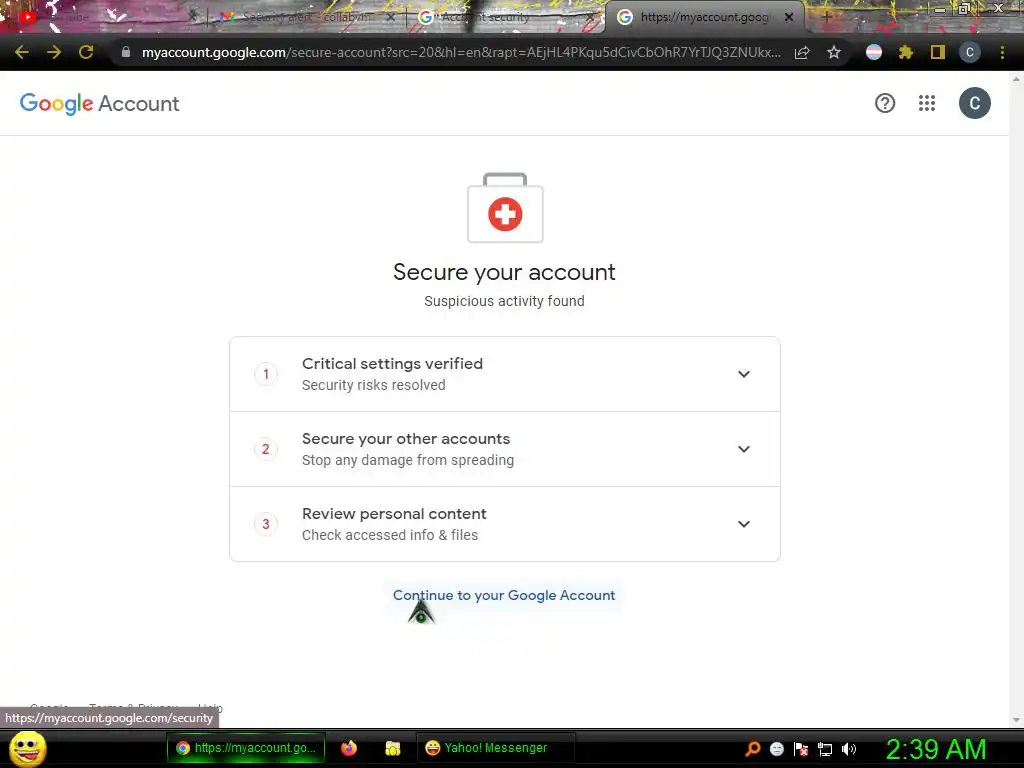The height and width of the screenshot is (768, 1024).
Task: Click the padlock site info icon
Action: point(126,52)
